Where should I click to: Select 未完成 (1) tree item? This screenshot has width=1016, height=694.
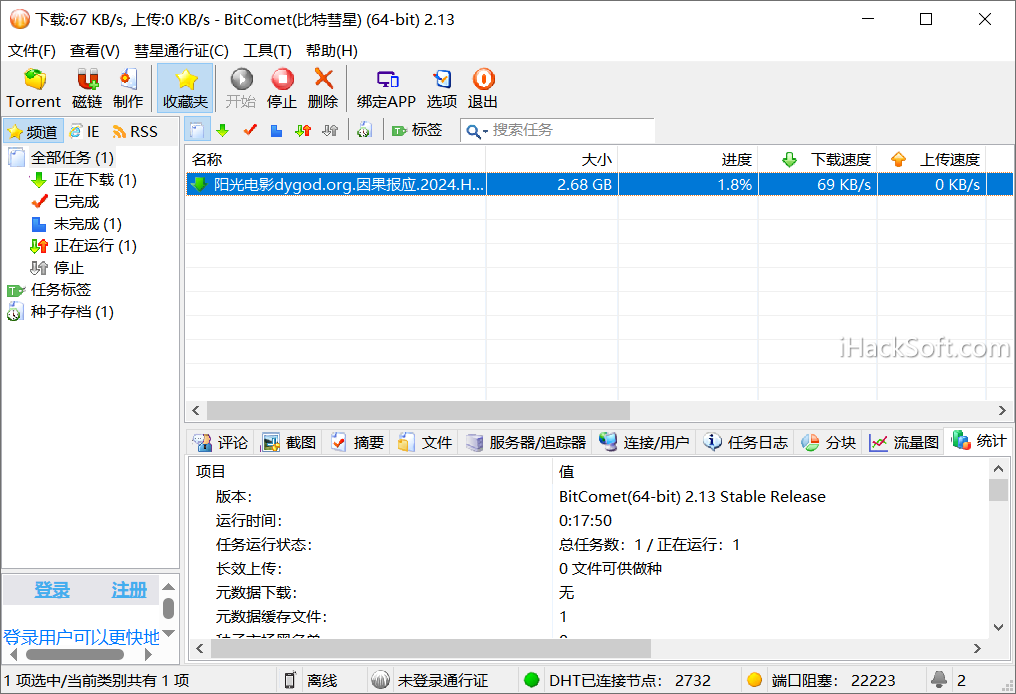click(x=87, y=224)
